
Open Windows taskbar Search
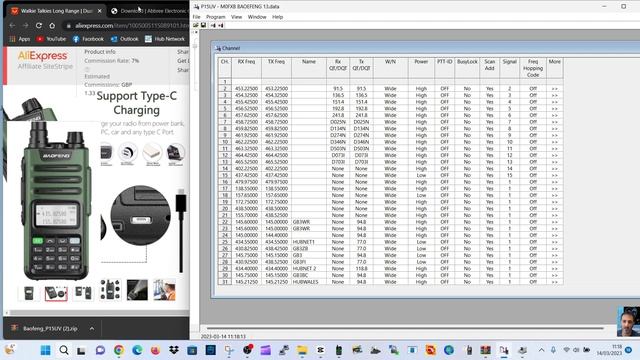(x=64, y=350)
